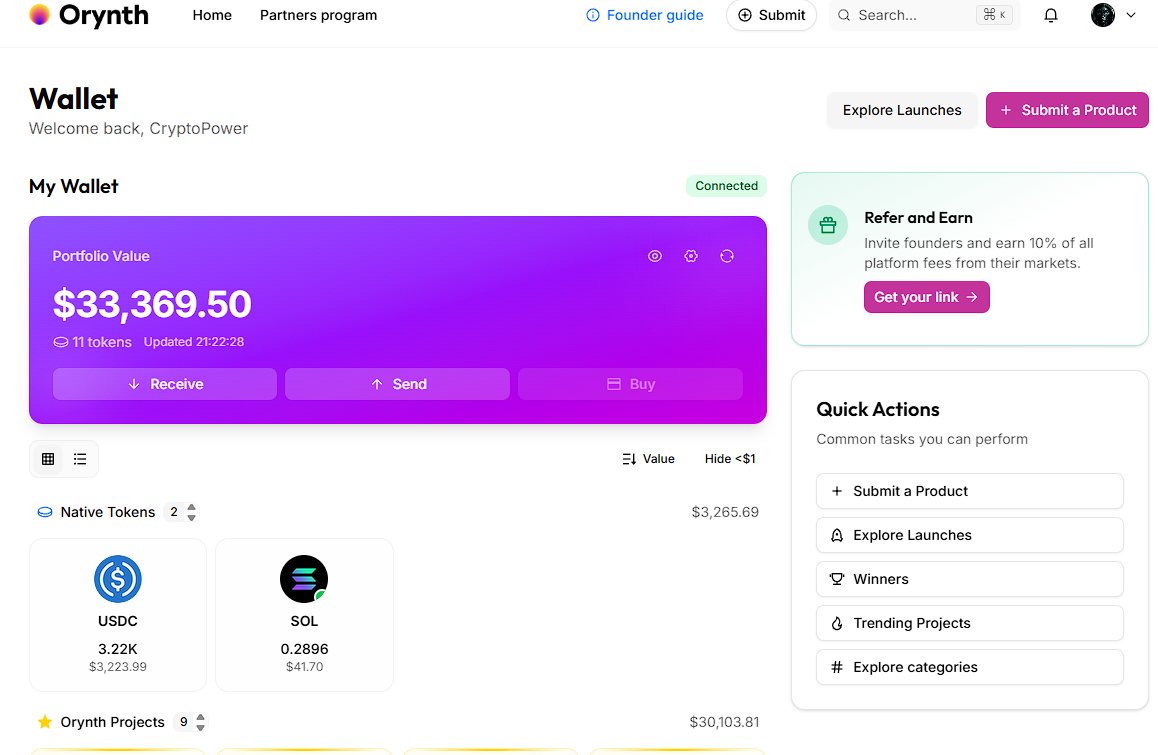Refresh the portfolio value

coord(727,256)
